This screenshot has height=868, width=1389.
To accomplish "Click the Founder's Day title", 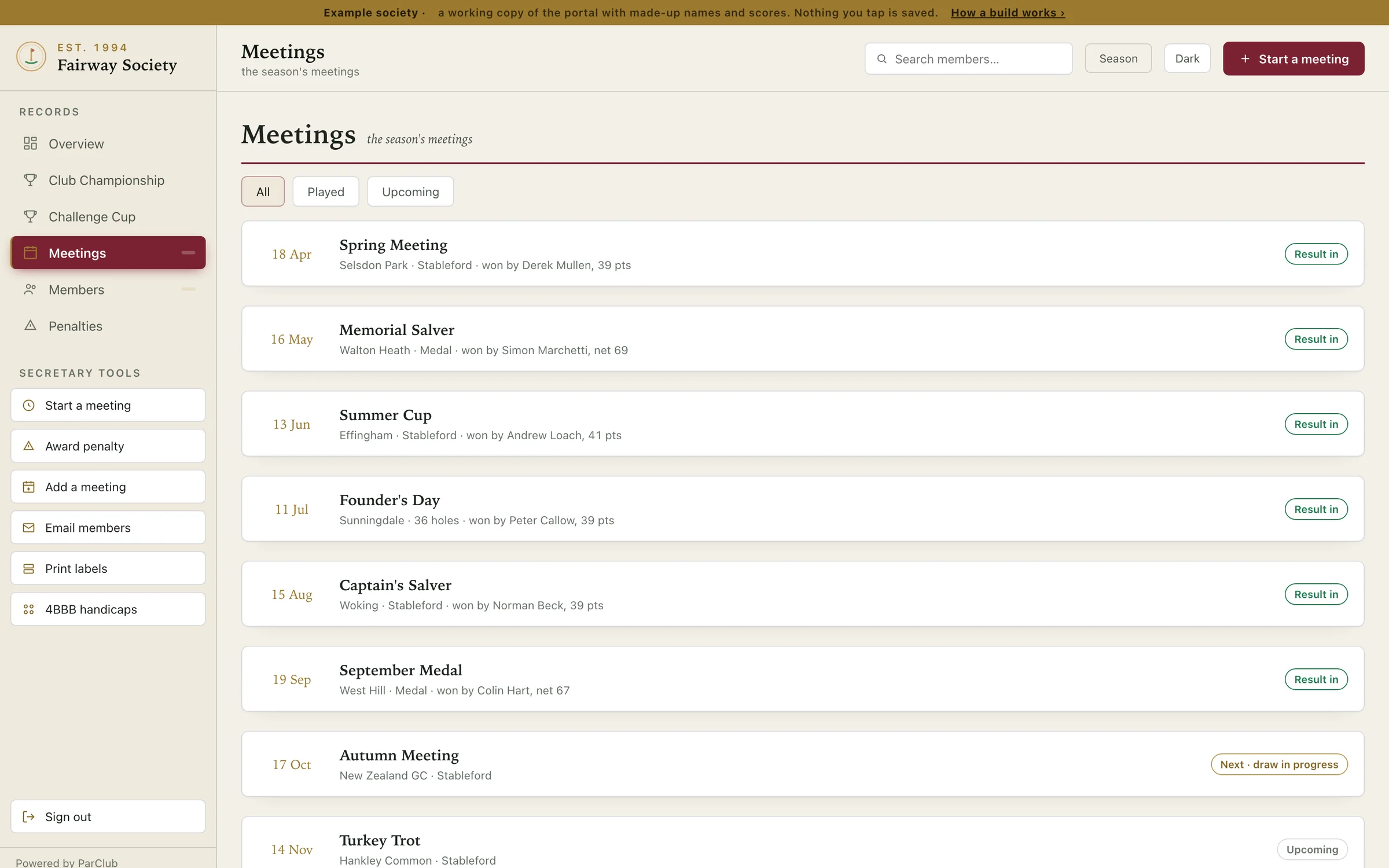I will (389, 500).
